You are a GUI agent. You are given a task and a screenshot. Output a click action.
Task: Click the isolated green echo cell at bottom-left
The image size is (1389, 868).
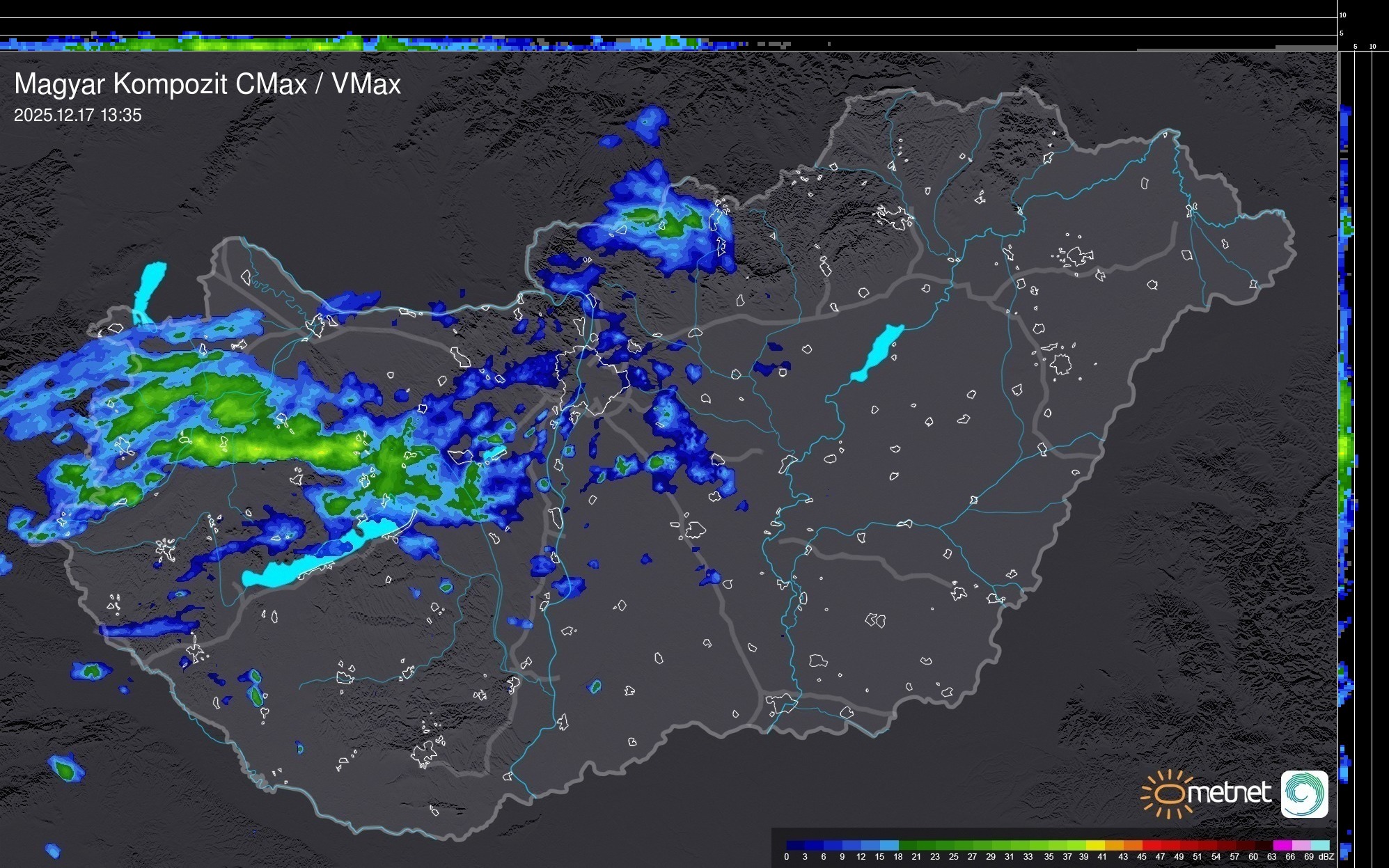tap(66, 771)
